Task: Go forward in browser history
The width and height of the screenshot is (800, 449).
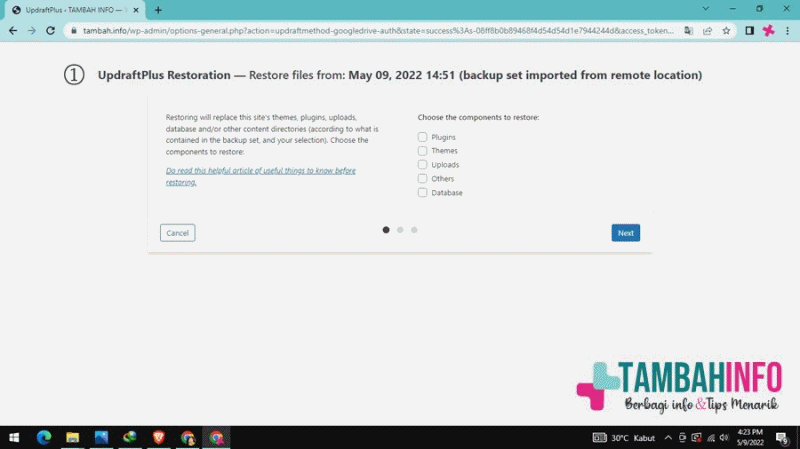Action: [32, 31]
